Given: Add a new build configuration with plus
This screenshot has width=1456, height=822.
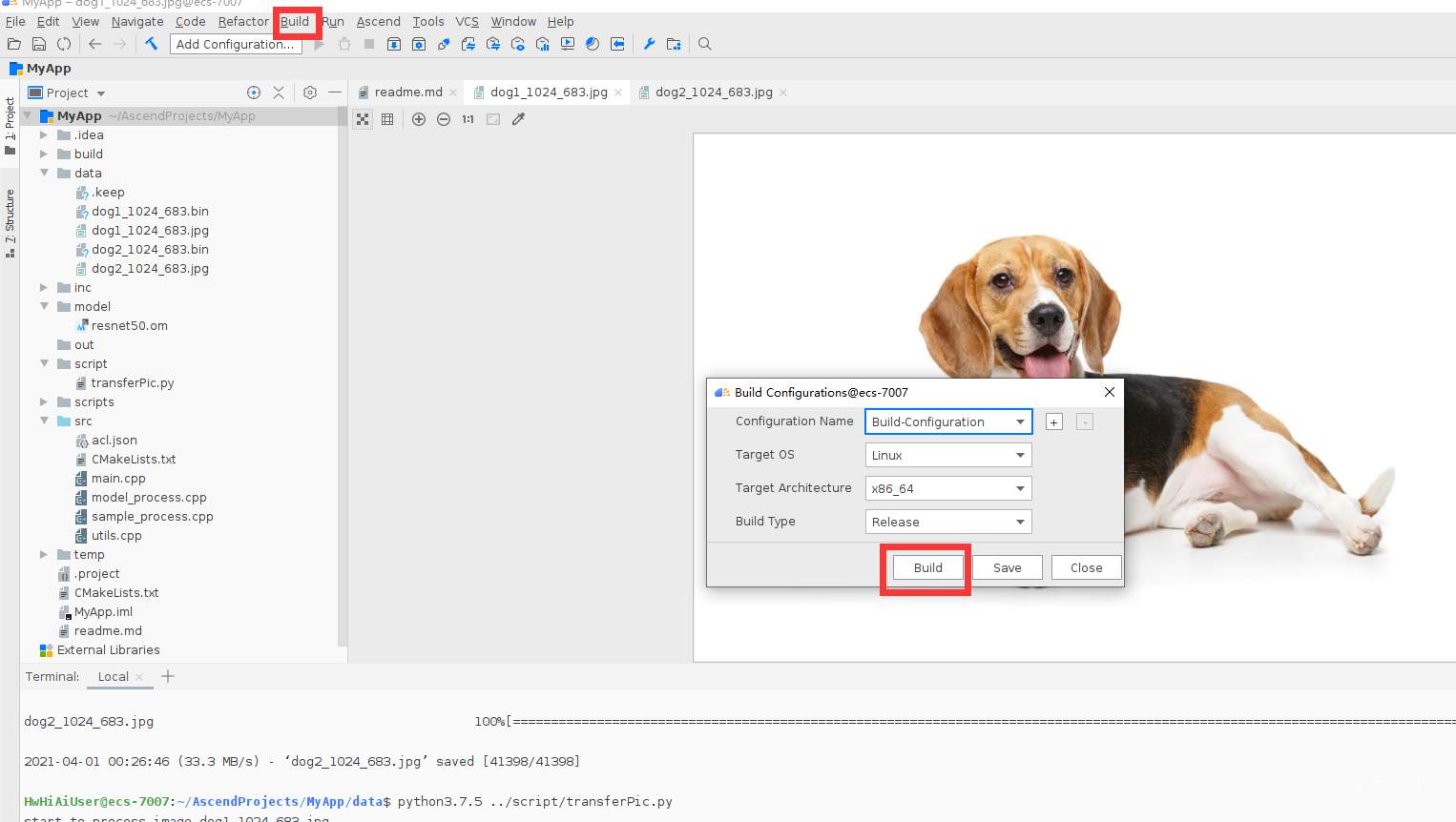Looking at the screenshot, I should [x=1053, y=421].
